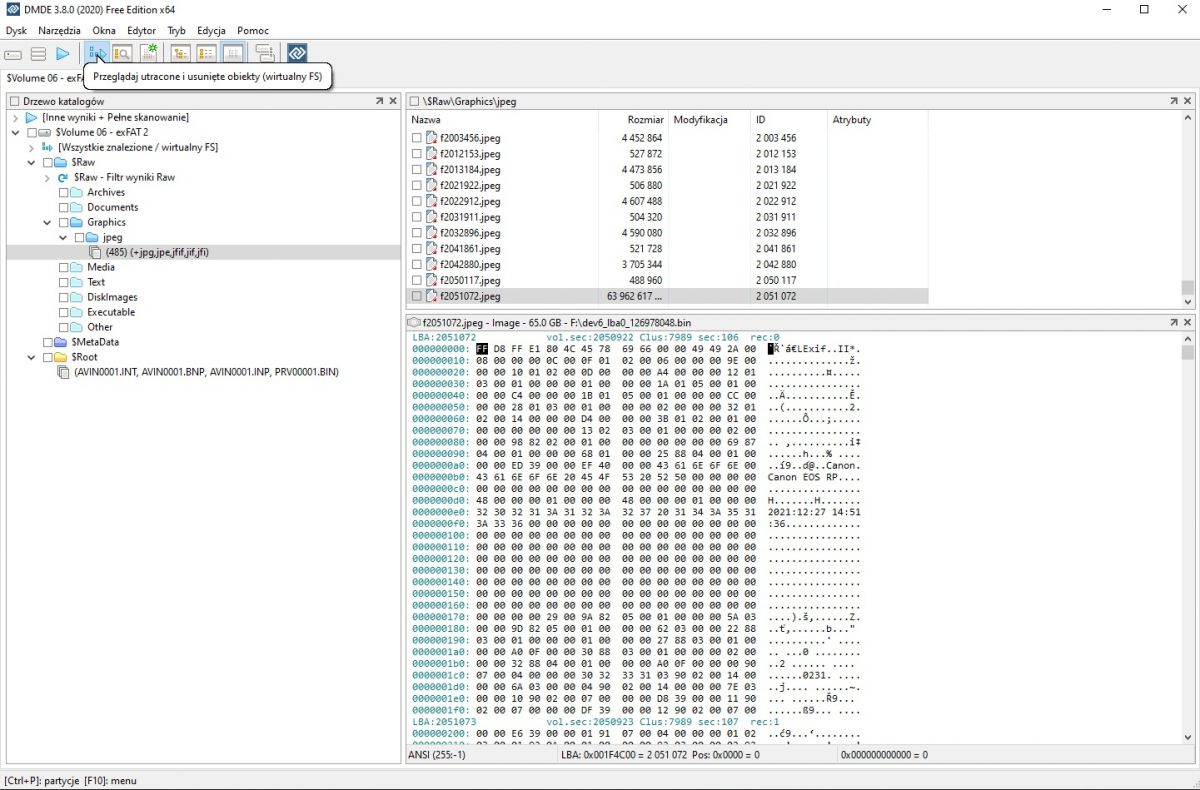This screenshot has height=790, width=1200.
Task: Close the f2051072.jpeg hex viewer panel
Action: 1188,323
